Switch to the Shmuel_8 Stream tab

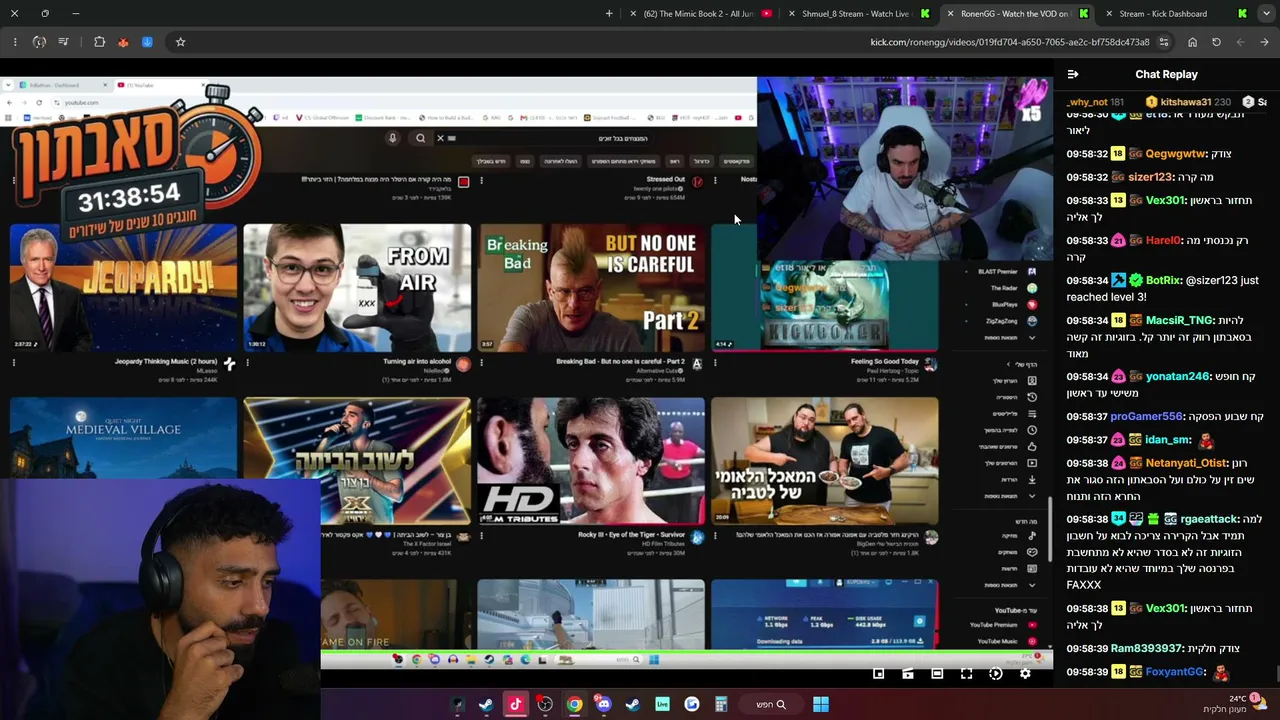[860, 14]
